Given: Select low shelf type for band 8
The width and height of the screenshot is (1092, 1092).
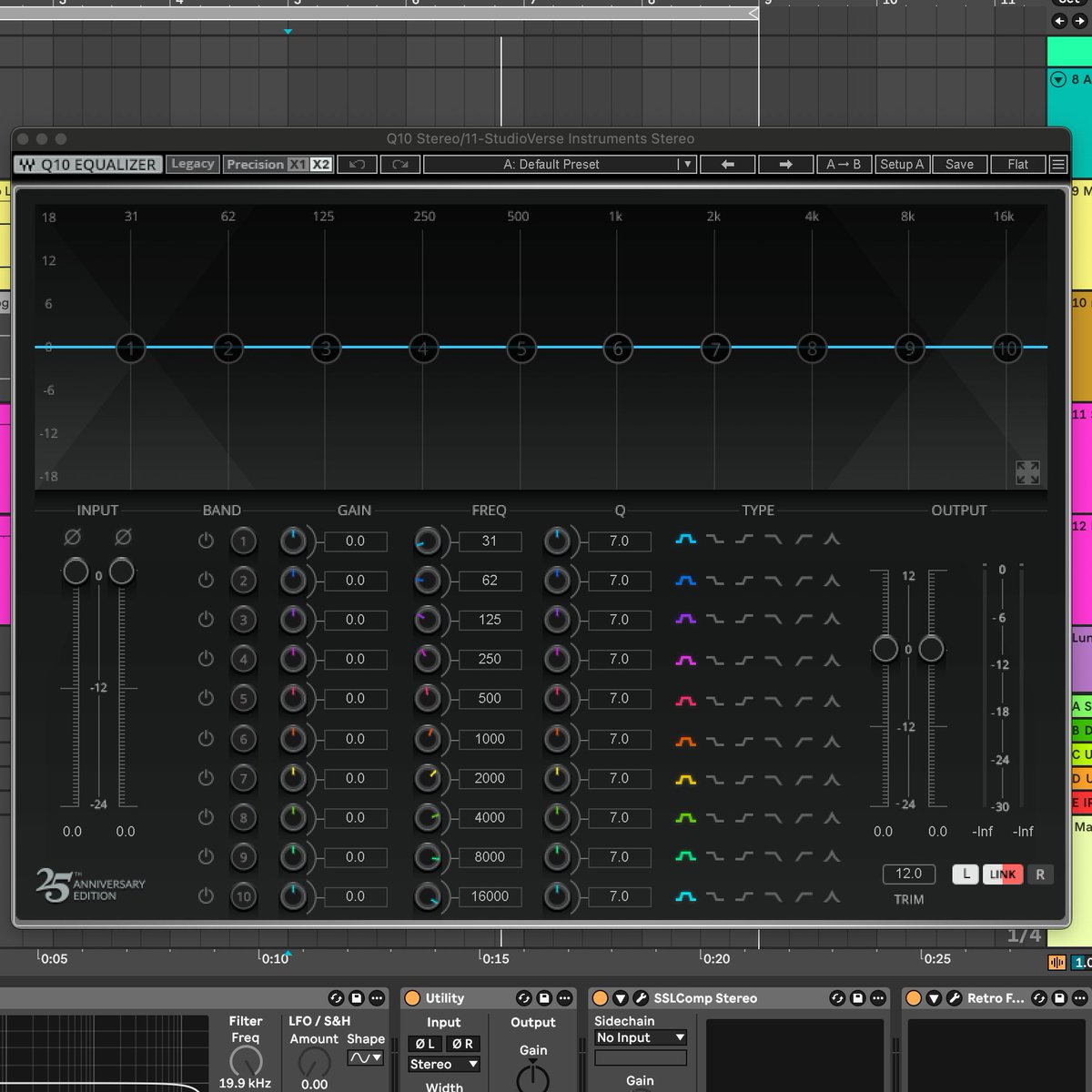Looking at the screenshot, I should [715, 817].
